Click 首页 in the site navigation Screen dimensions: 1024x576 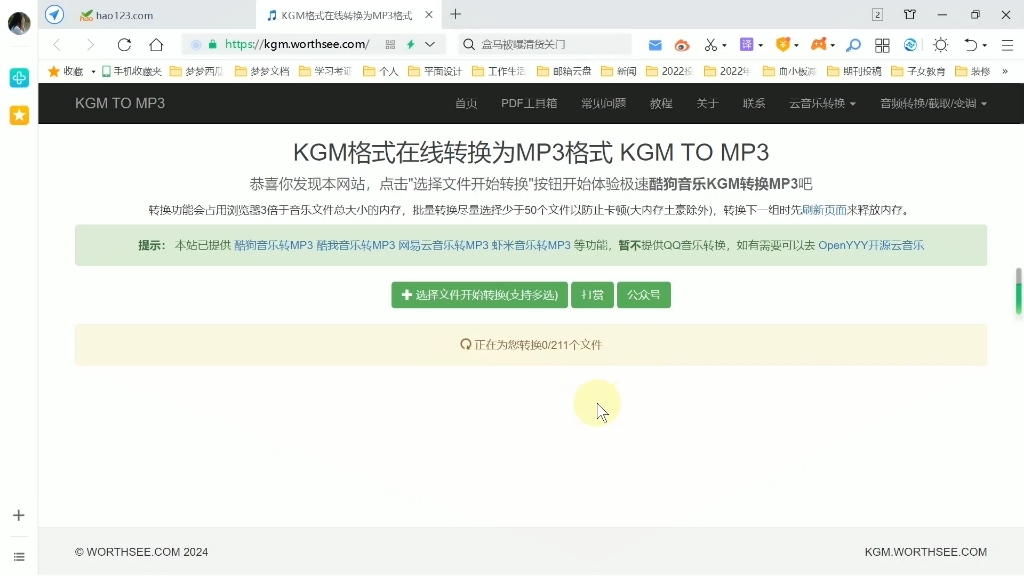[x=465, y=103]
